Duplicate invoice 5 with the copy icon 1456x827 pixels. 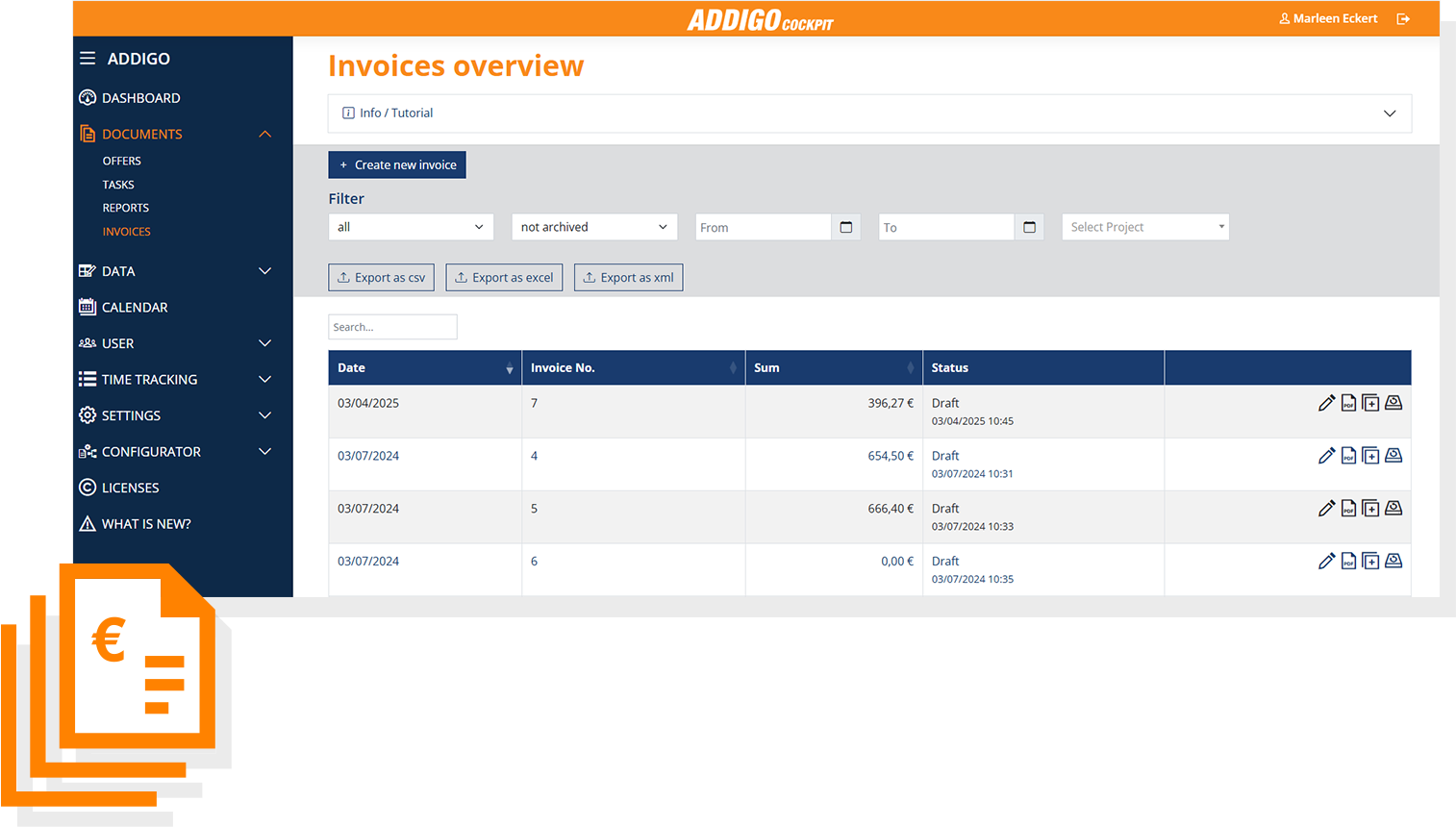pyautogui.click(x=1370, y=509)
